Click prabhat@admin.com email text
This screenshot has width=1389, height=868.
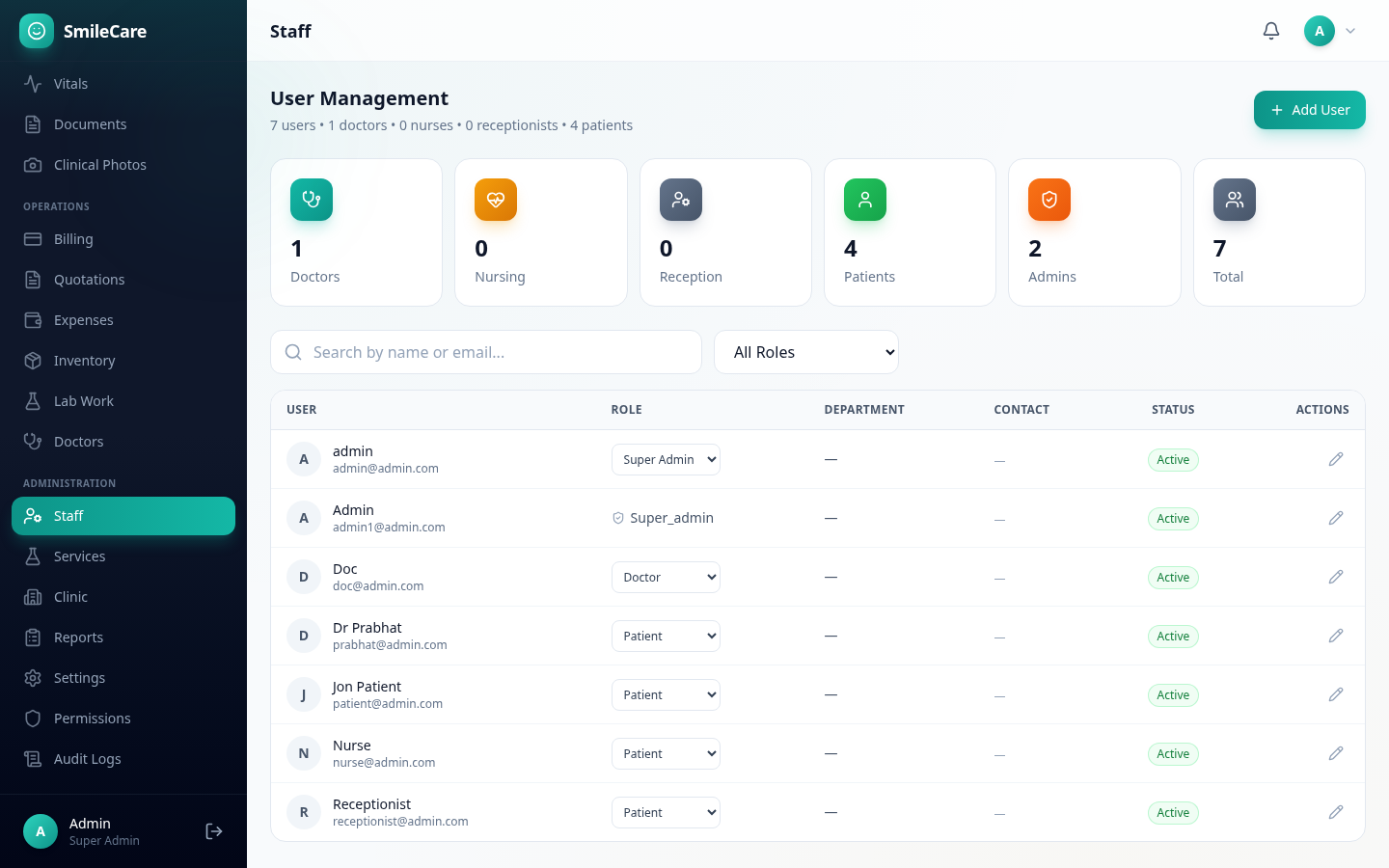point(390,645)
